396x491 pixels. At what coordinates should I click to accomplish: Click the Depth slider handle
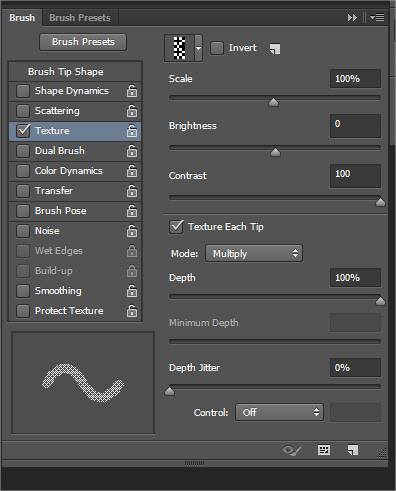coord(380,301)
